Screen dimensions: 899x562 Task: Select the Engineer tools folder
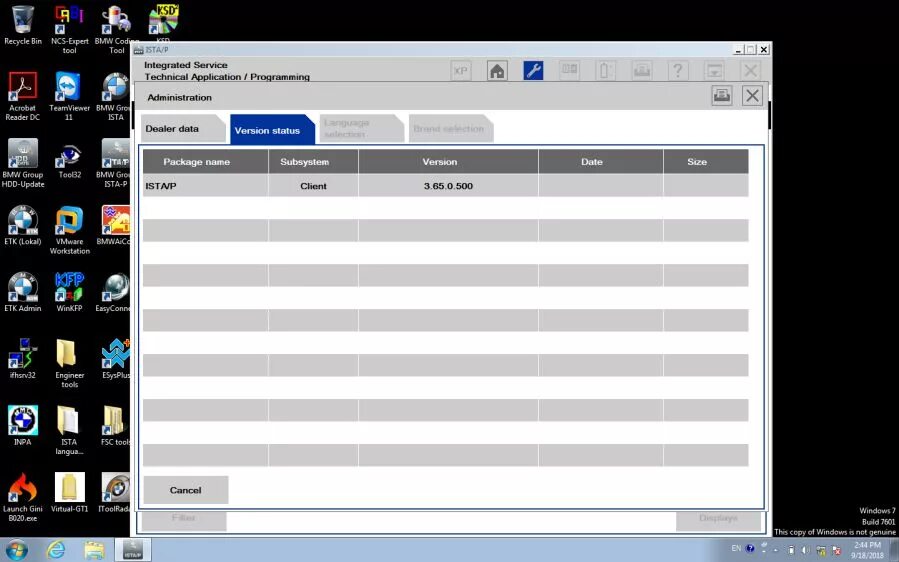click(x=69, y=364)
